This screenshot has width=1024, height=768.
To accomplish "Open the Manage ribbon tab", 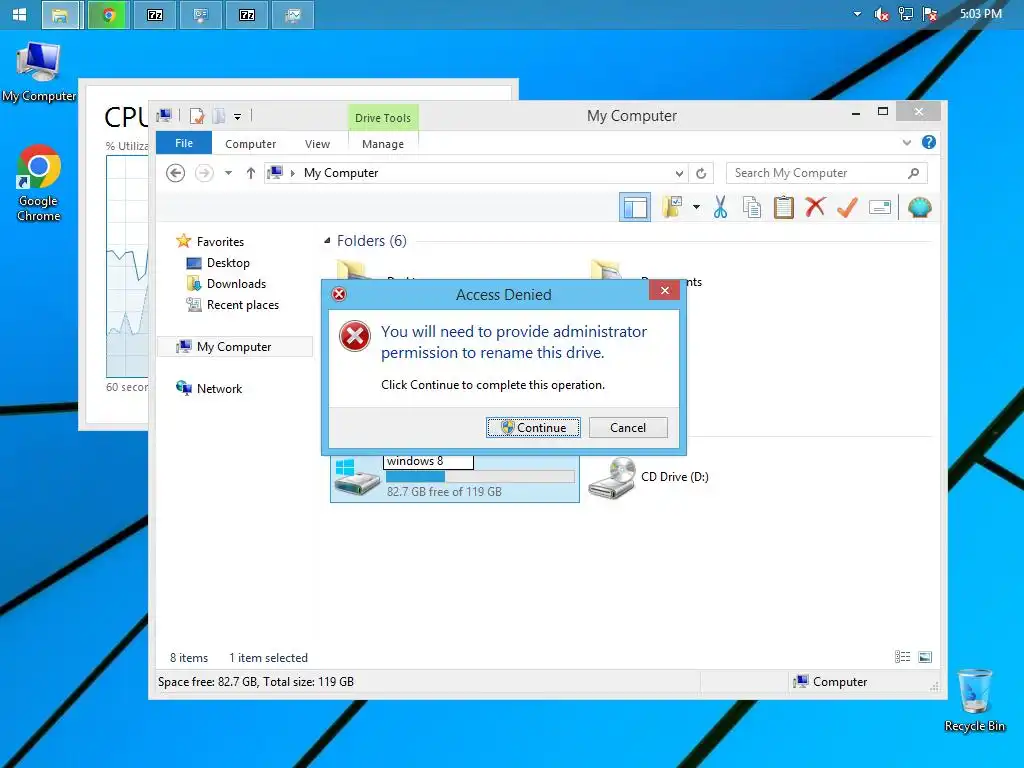I will tap(383, 144).
